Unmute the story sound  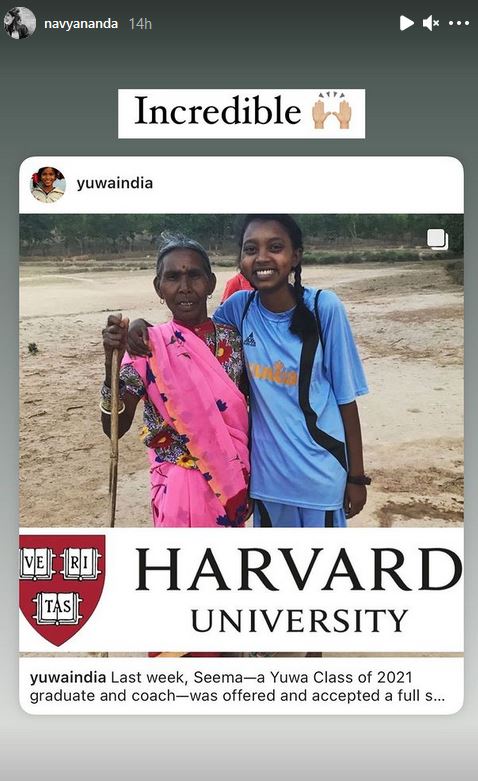431,23
